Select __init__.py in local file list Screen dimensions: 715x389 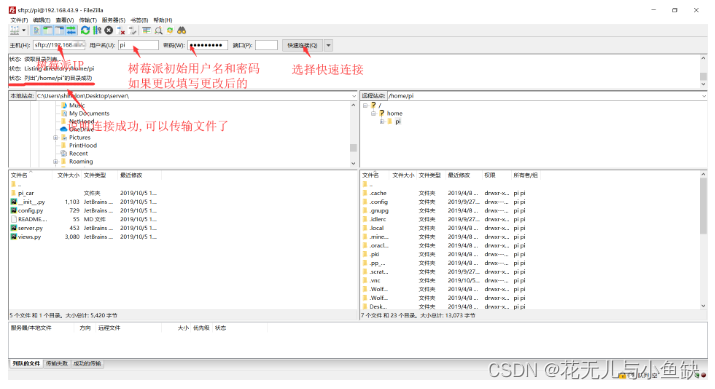tap(31, 202)
